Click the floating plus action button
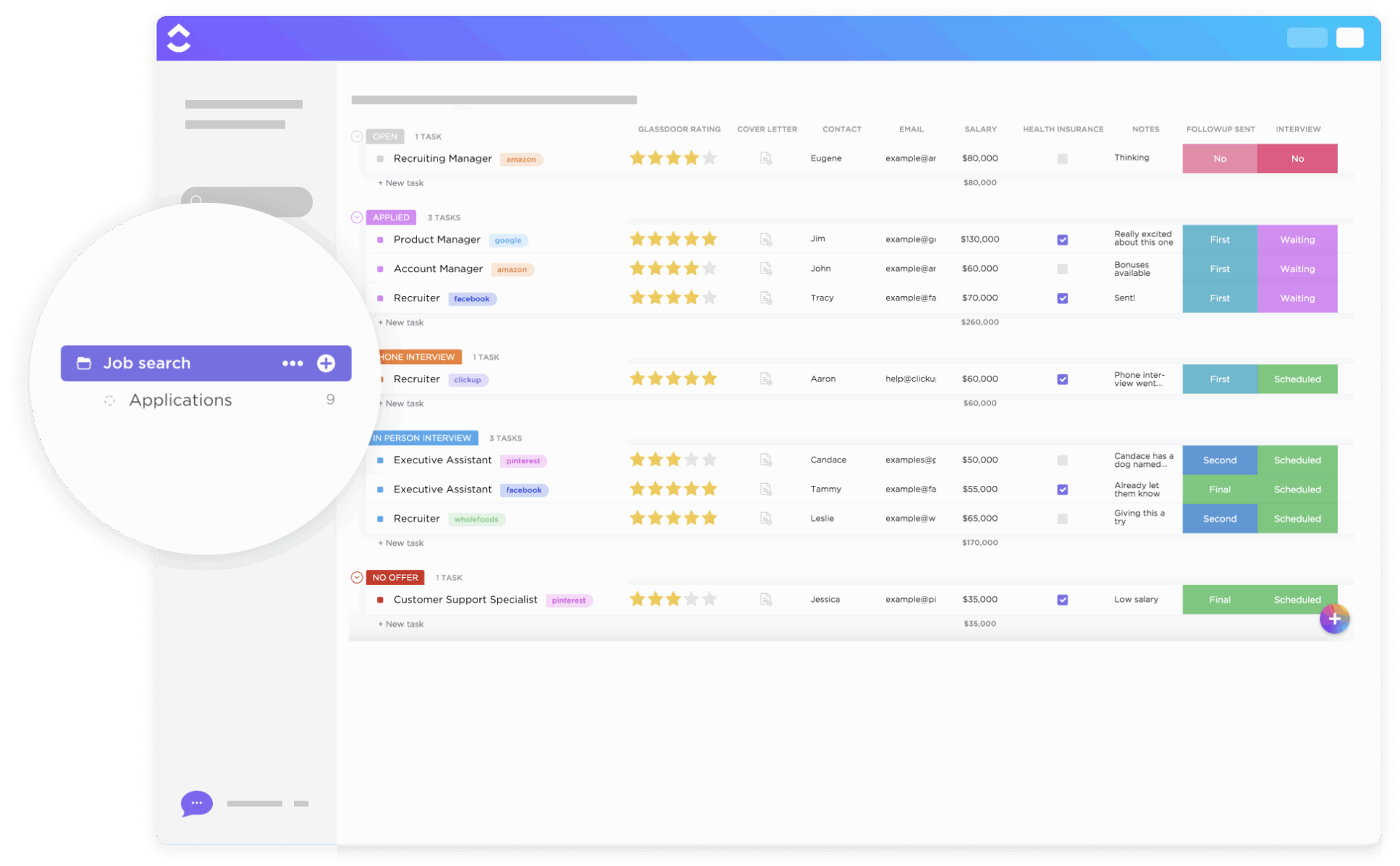 [1334, 618]
